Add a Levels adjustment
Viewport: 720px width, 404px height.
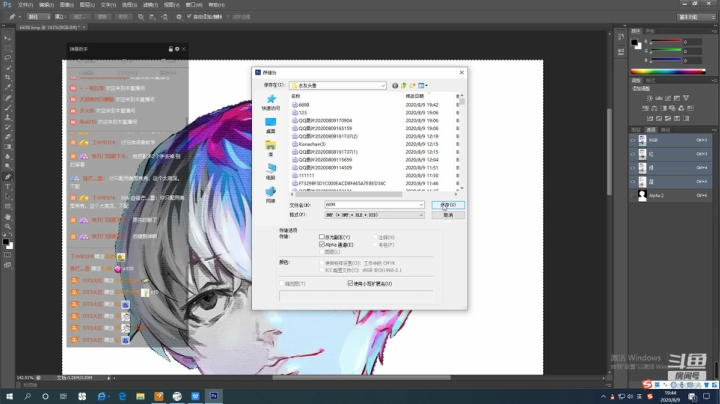point(658,98)
